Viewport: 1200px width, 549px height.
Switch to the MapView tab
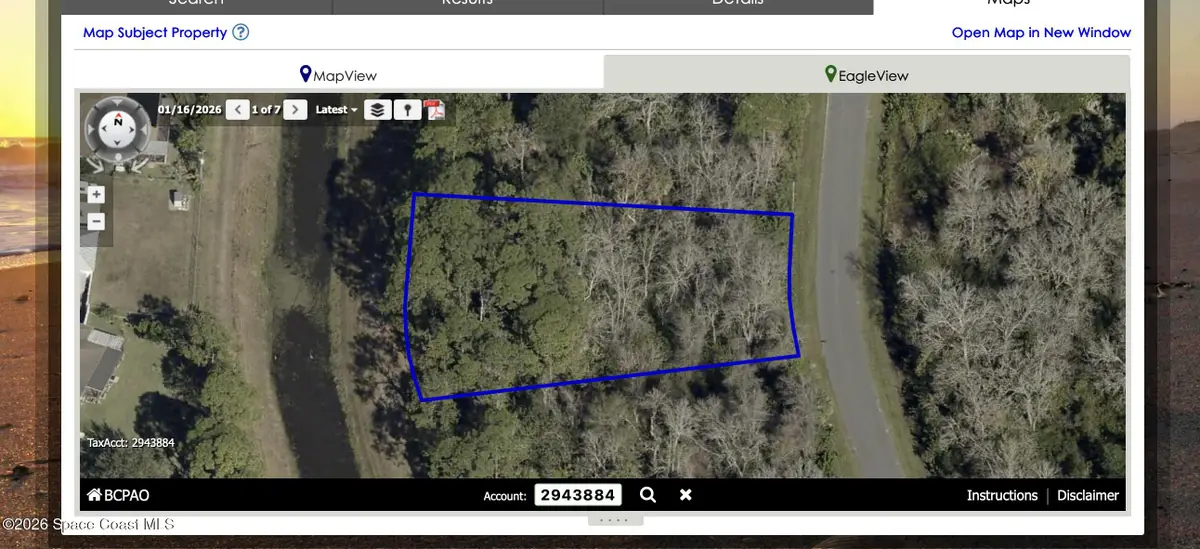click(338, 75)
